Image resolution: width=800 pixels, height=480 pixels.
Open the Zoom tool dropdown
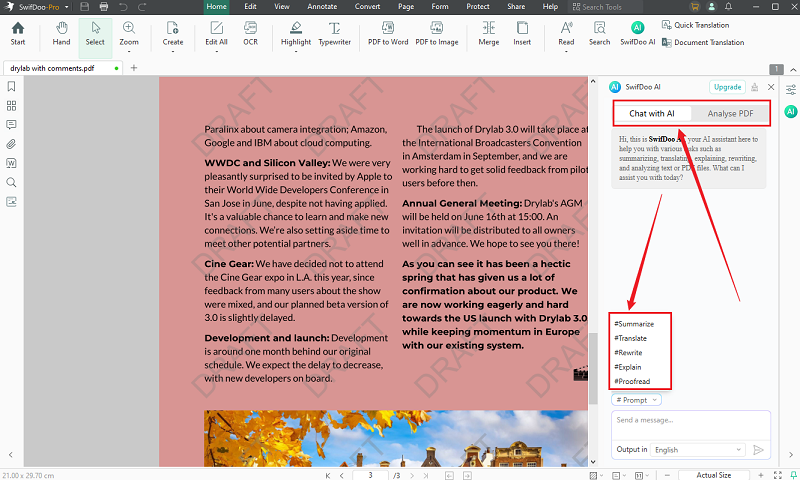(x=129, y=52)
